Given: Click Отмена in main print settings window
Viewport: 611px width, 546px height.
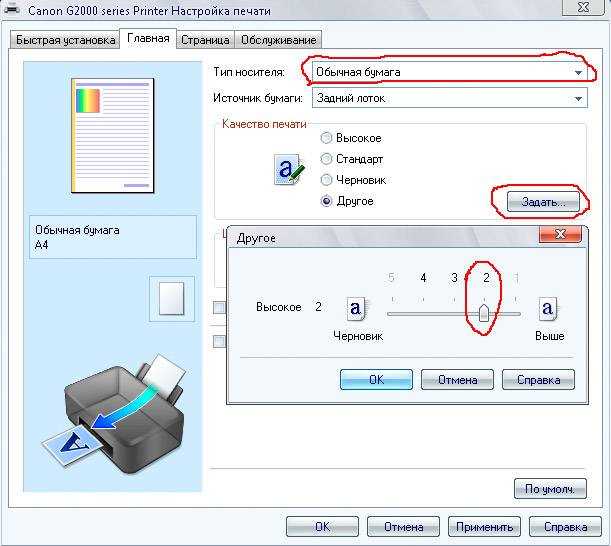Looking at the screenshot, I should pyautogui.click(x=403, y=527).
